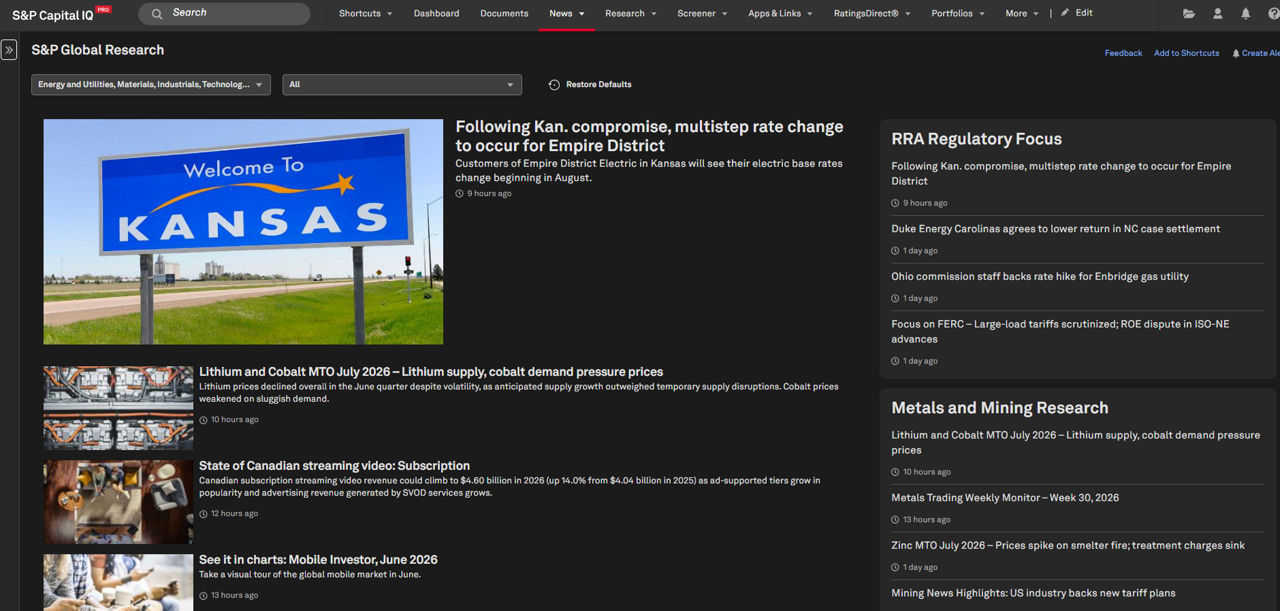
Task: Click the Edit pencil icon
Action: 1065,13
